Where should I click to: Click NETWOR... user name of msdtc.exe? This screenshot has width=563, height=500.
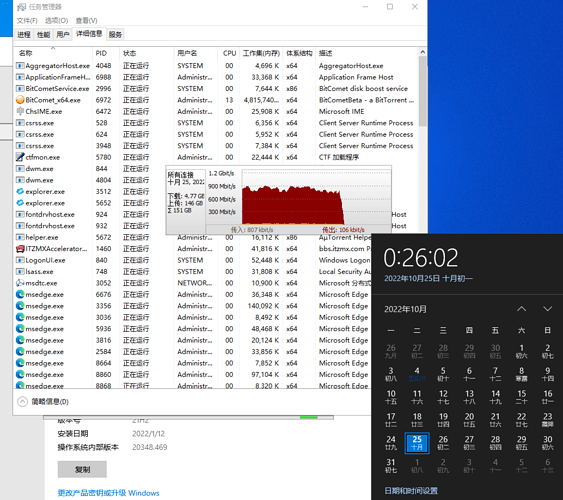[x=195, y=283]
